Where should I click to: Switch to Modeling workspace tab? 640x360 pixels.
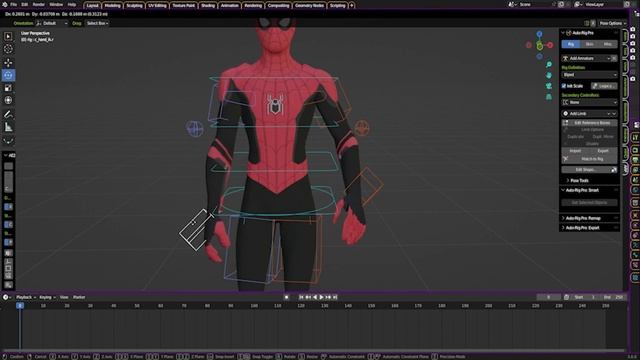tap(112, 5)
